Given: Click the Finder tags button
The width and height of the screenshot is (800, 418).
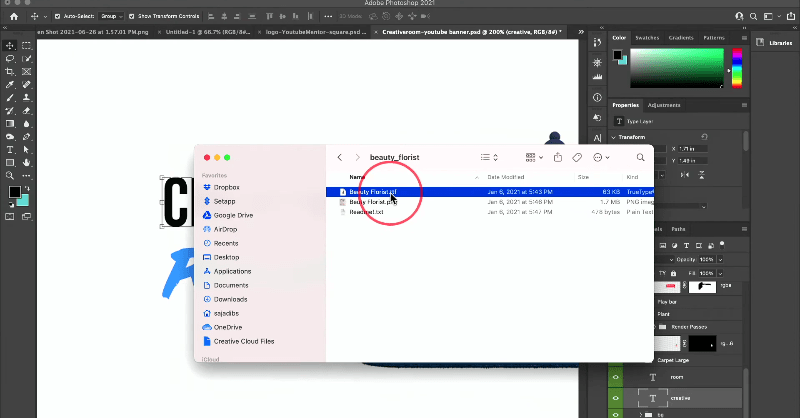Looking at the screenshot, I should (x=577, y=157).
